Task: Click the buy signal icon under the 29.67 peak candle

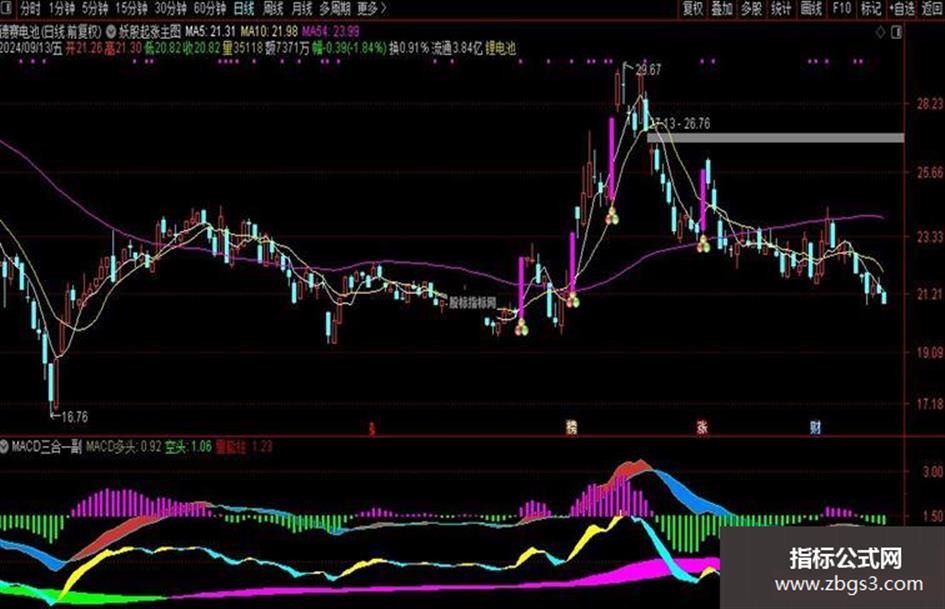Action: (x=612, y=215)
